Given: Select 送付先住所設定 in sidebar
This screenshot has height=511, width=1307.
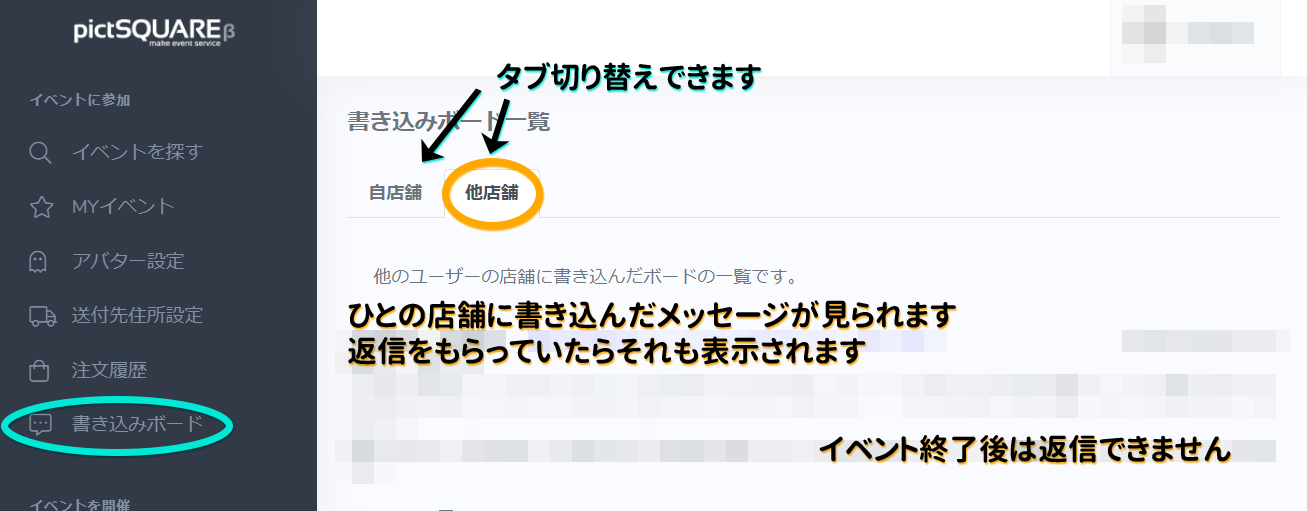Looking at the screenshot, I should click(x=137, y=315).
